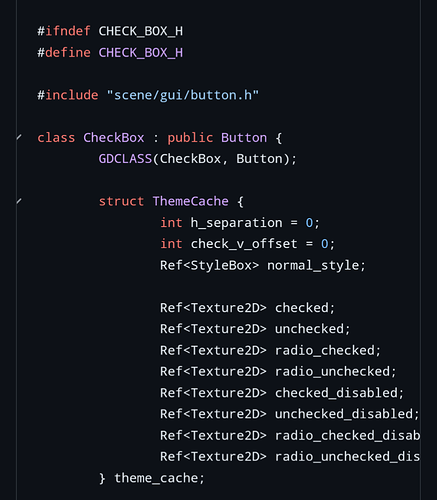Screen dimensions: 437x500
Task: Click the radio_unchecked member name
Action: [x=332, y=371]
